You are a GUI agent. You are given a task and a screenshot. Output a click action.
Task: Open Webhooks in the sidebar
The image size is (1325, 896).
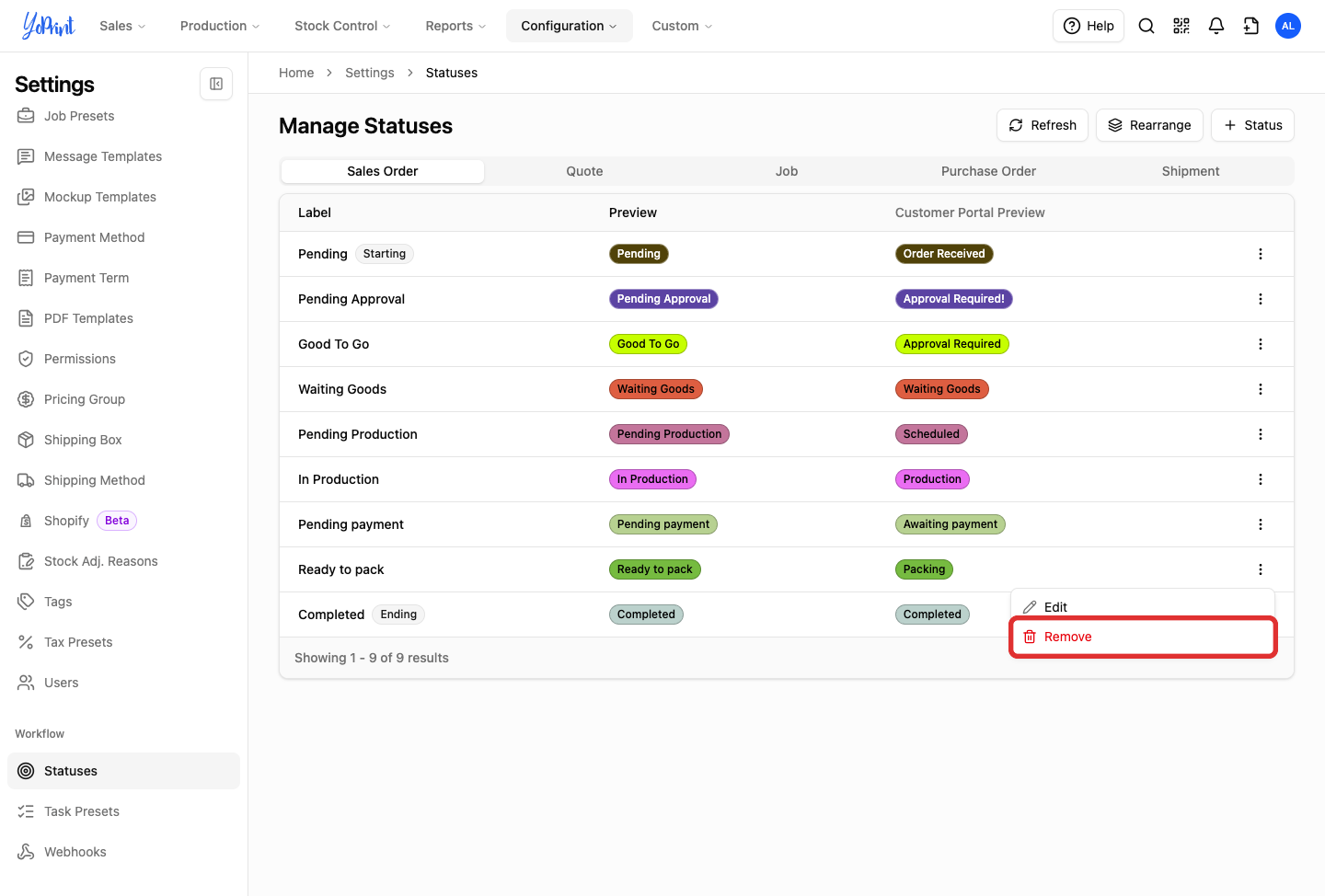tap(123, 852)
